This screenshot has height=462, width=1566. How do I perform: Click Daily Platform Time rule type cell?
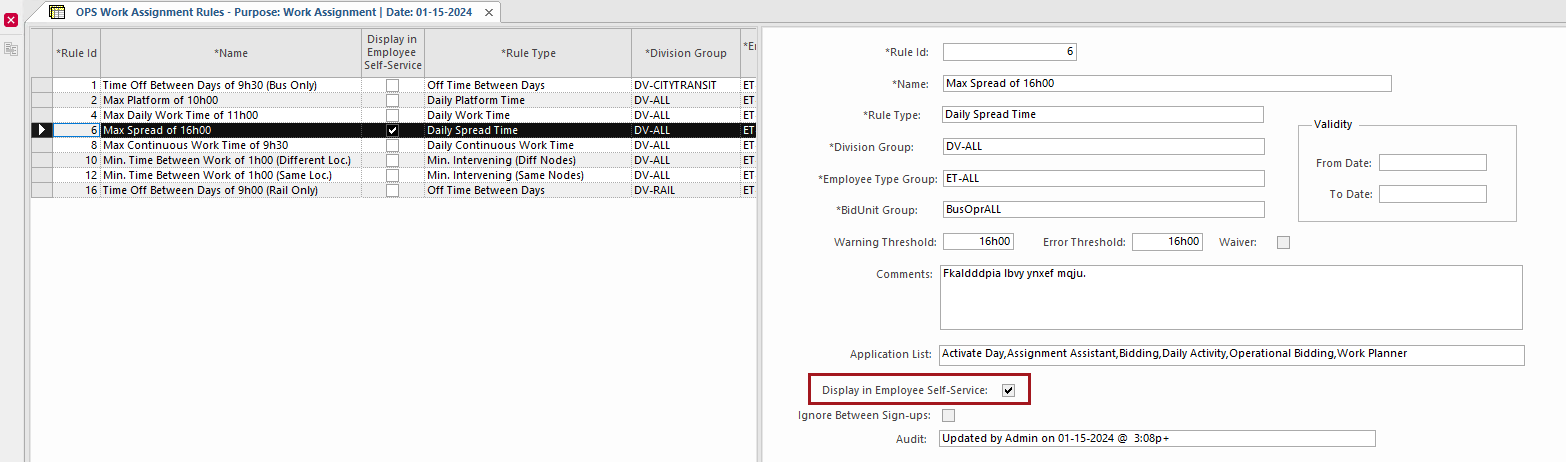coord(528,100)
